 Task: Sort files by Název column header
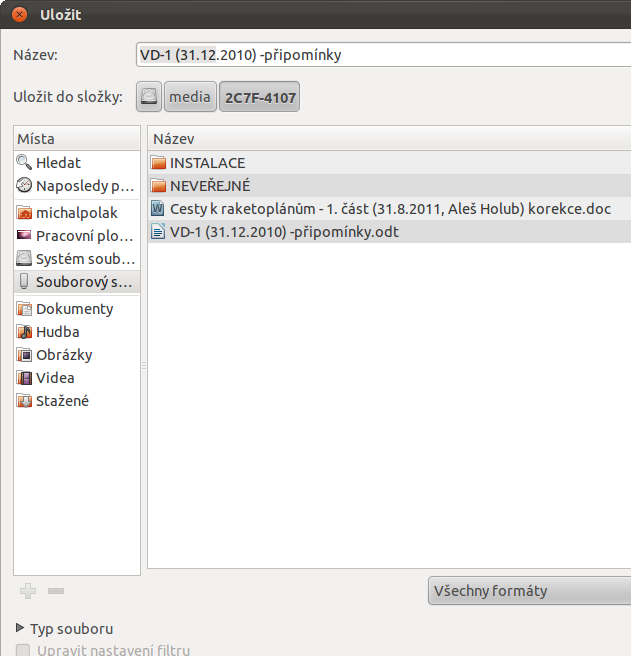[389, 138]
